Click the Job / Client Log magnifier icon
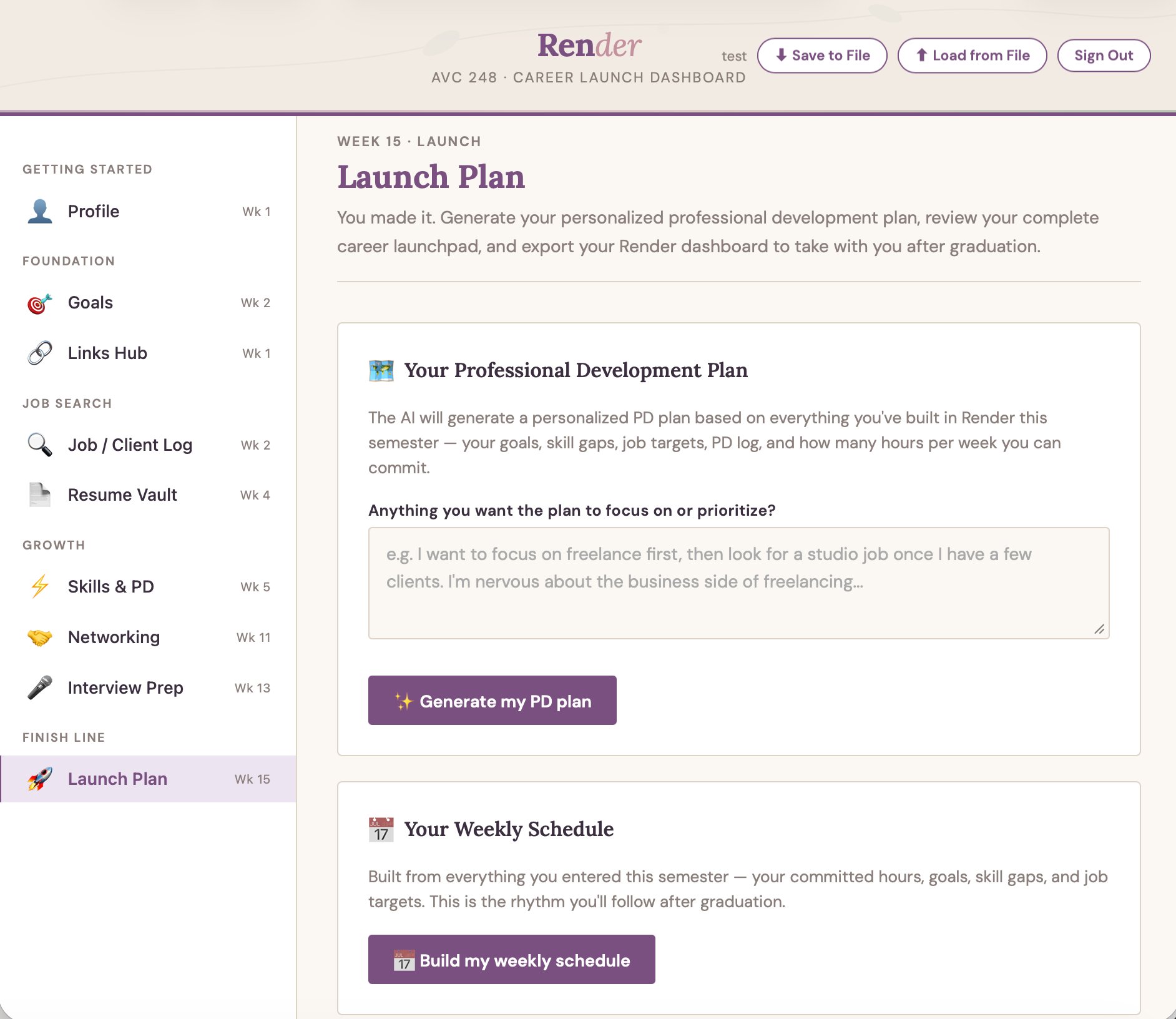Viewport: 1176px width, 1019px height. point(40,445)
